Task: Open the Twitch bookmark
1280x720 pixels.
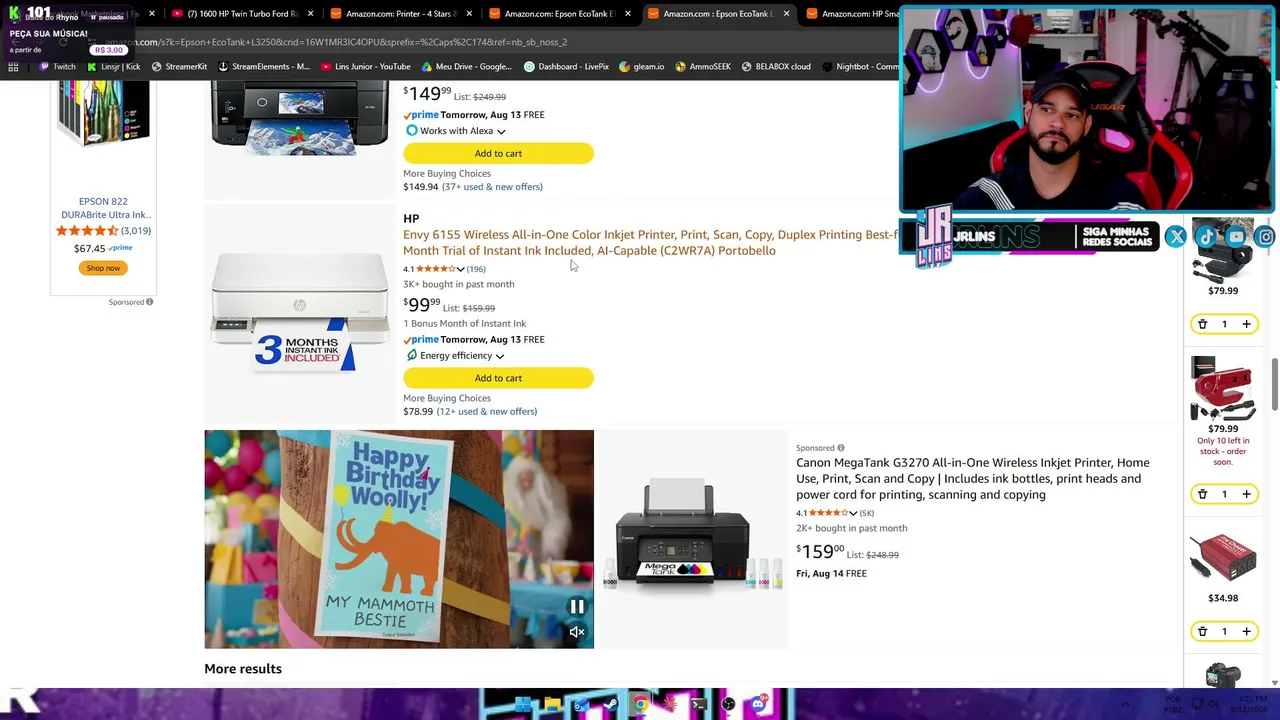Action: pos(57,67)
